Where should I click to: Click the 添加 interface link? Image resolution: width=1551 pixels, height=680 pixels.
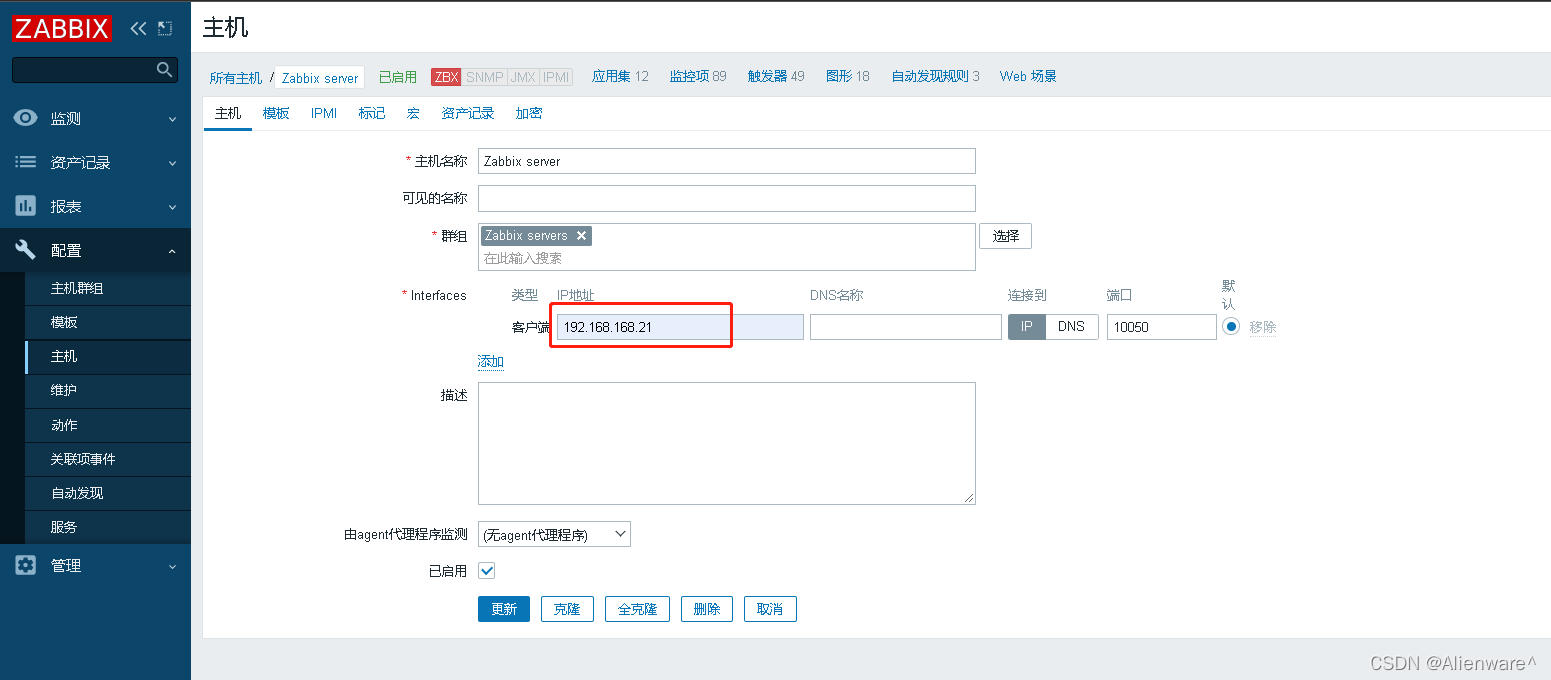pos(491,362)
